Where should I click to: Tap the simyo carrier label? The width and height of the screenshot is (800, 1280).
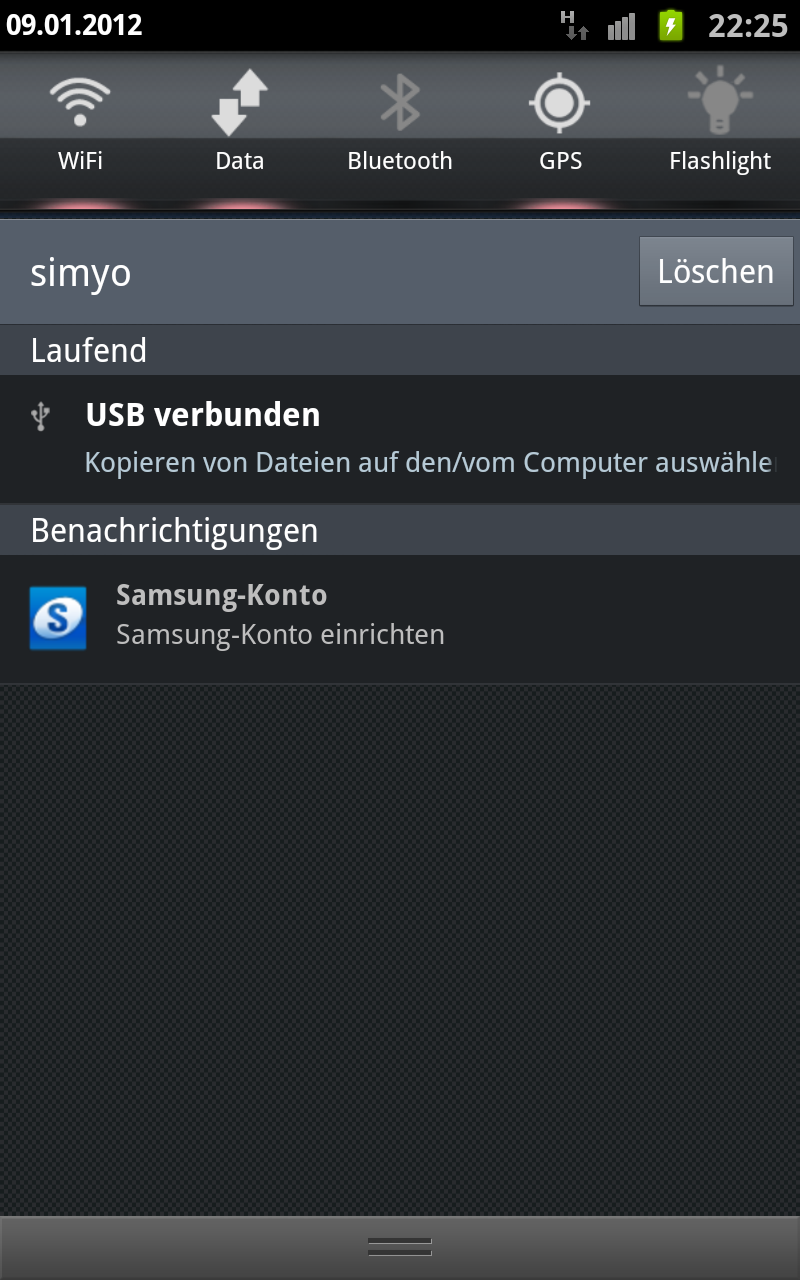coord(80,272)
